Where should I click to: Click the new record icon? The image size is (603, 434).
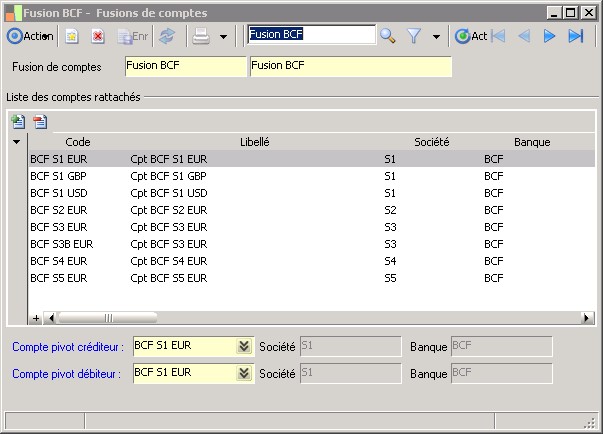[x=71, y=36]
